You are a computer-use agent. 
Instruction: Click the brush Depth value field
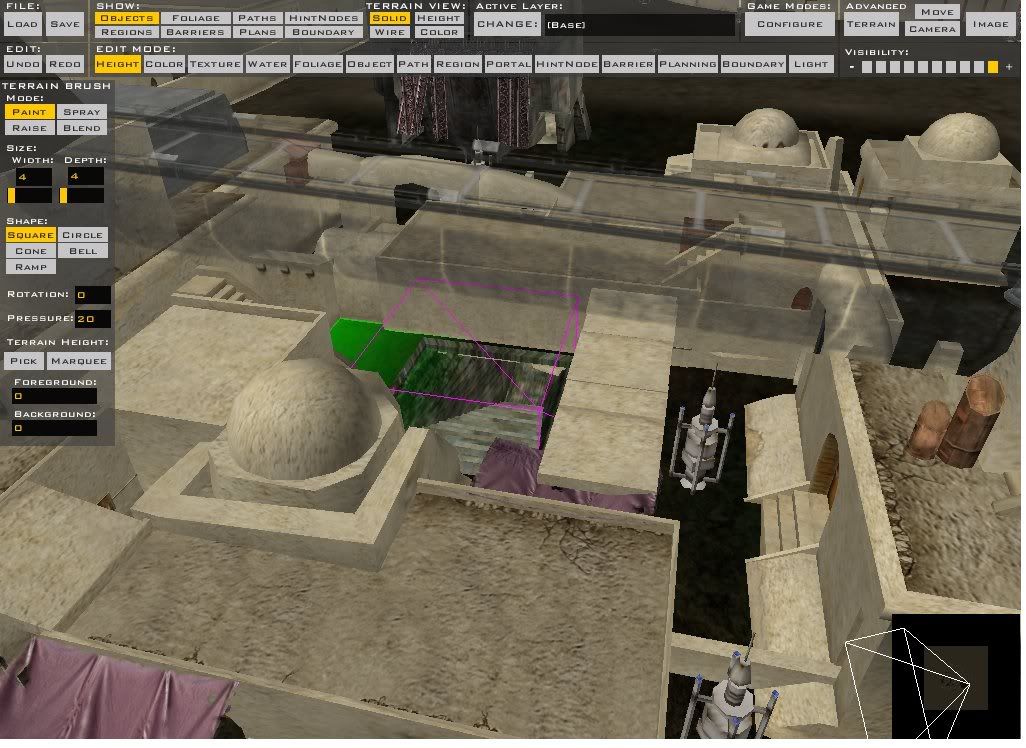pyautogui.click(x=86, y=177)
